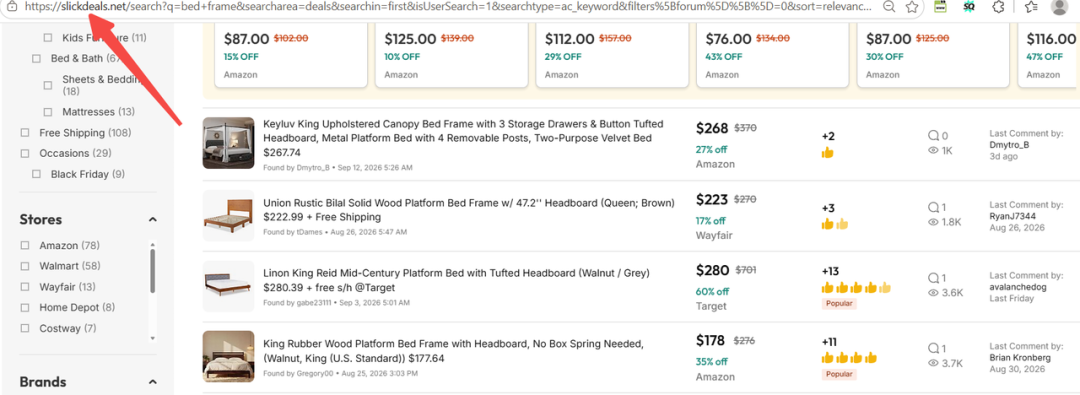The width and height of the screenshot is (1080, 395).
Task: Filter by Walmart store checkbox
Action: (25, 265)
